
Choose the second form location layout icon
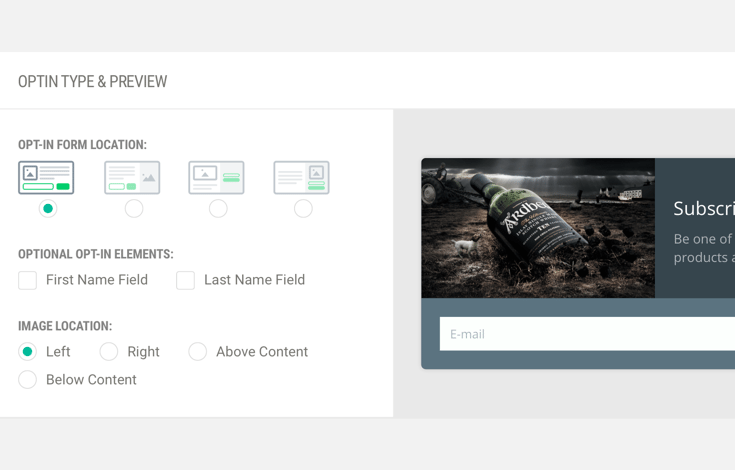[x=132, y=177]
